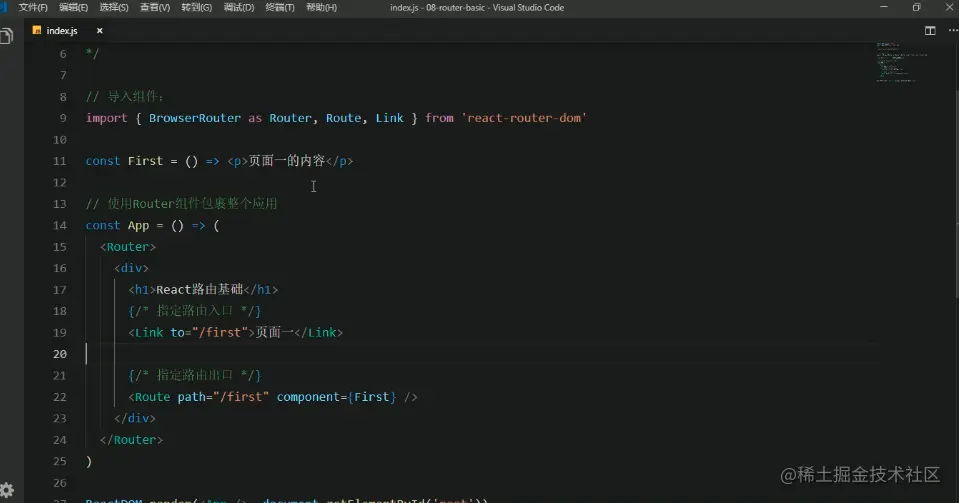Click 'Link' in the import on line 9
The image size is (959, 503).
[x=389, y=118]
